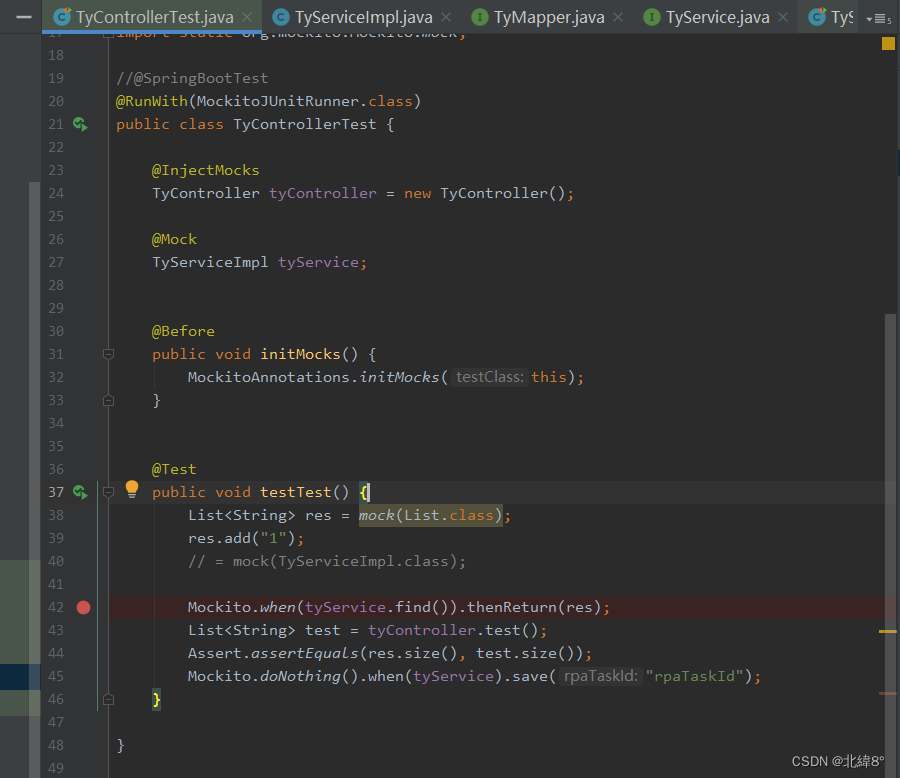Screen dimensions: 900x778
Task: Click the testTest method name
Action: coord(296,492)
